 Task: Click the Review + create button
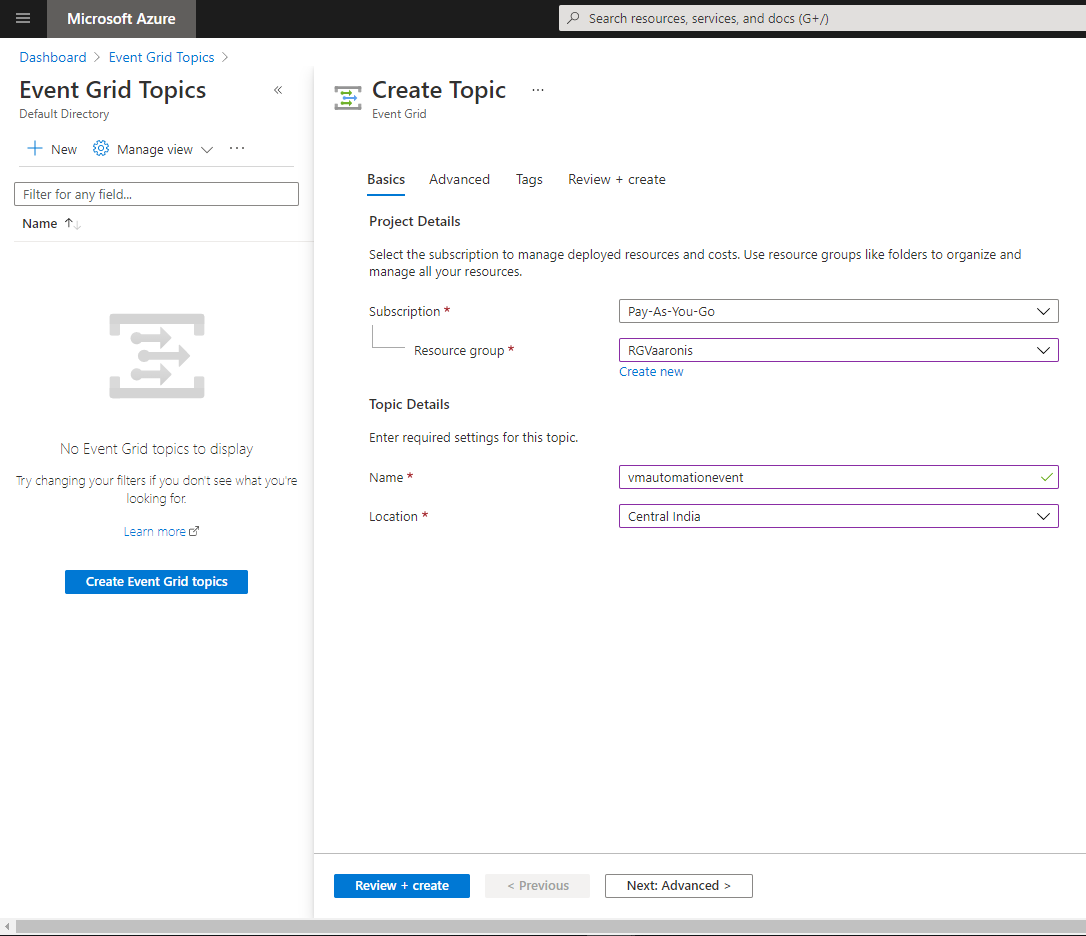click(402, 885)
